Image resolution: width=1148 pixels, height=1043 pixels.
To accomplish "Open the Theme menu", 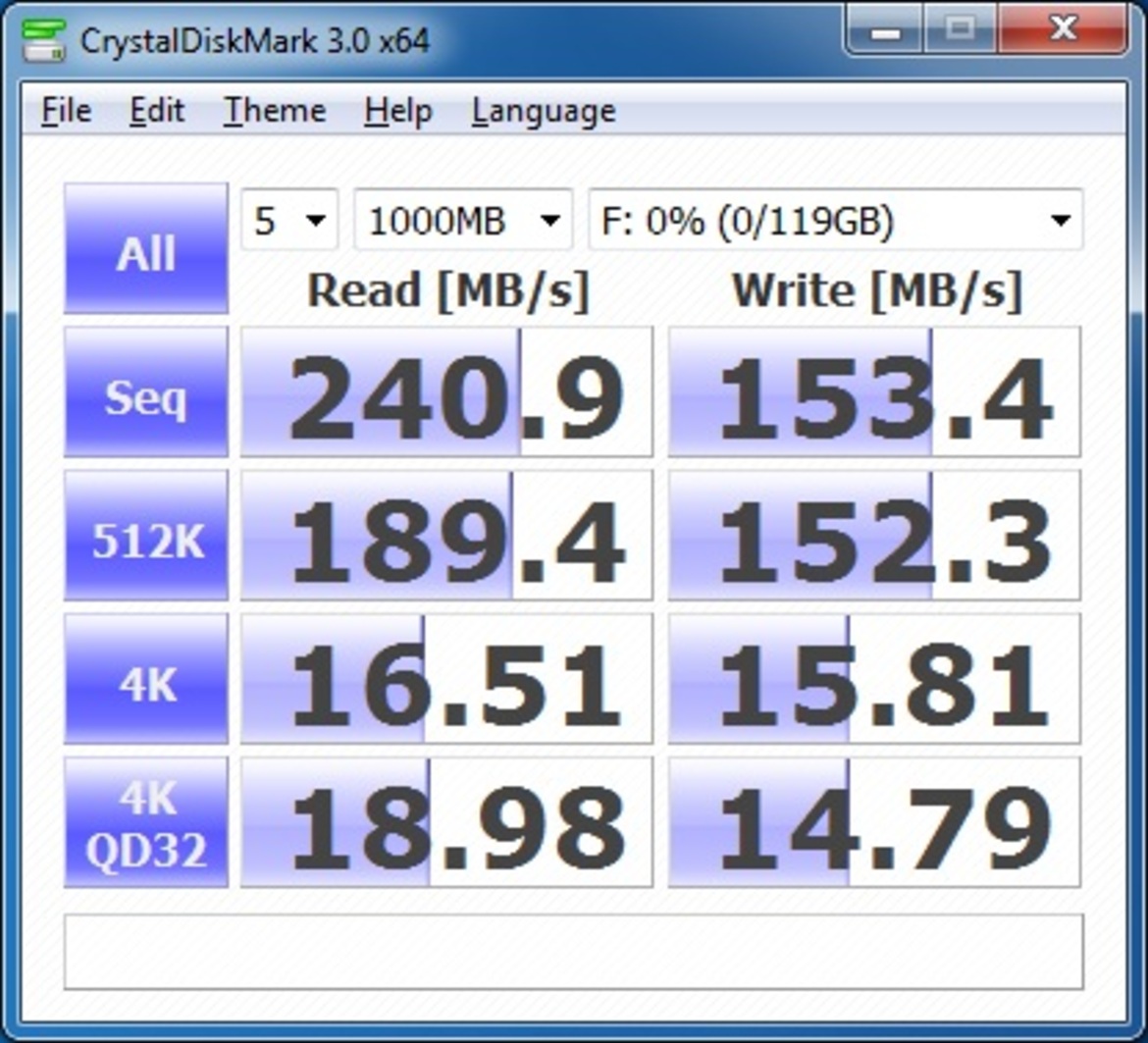I will coord(275,111).
